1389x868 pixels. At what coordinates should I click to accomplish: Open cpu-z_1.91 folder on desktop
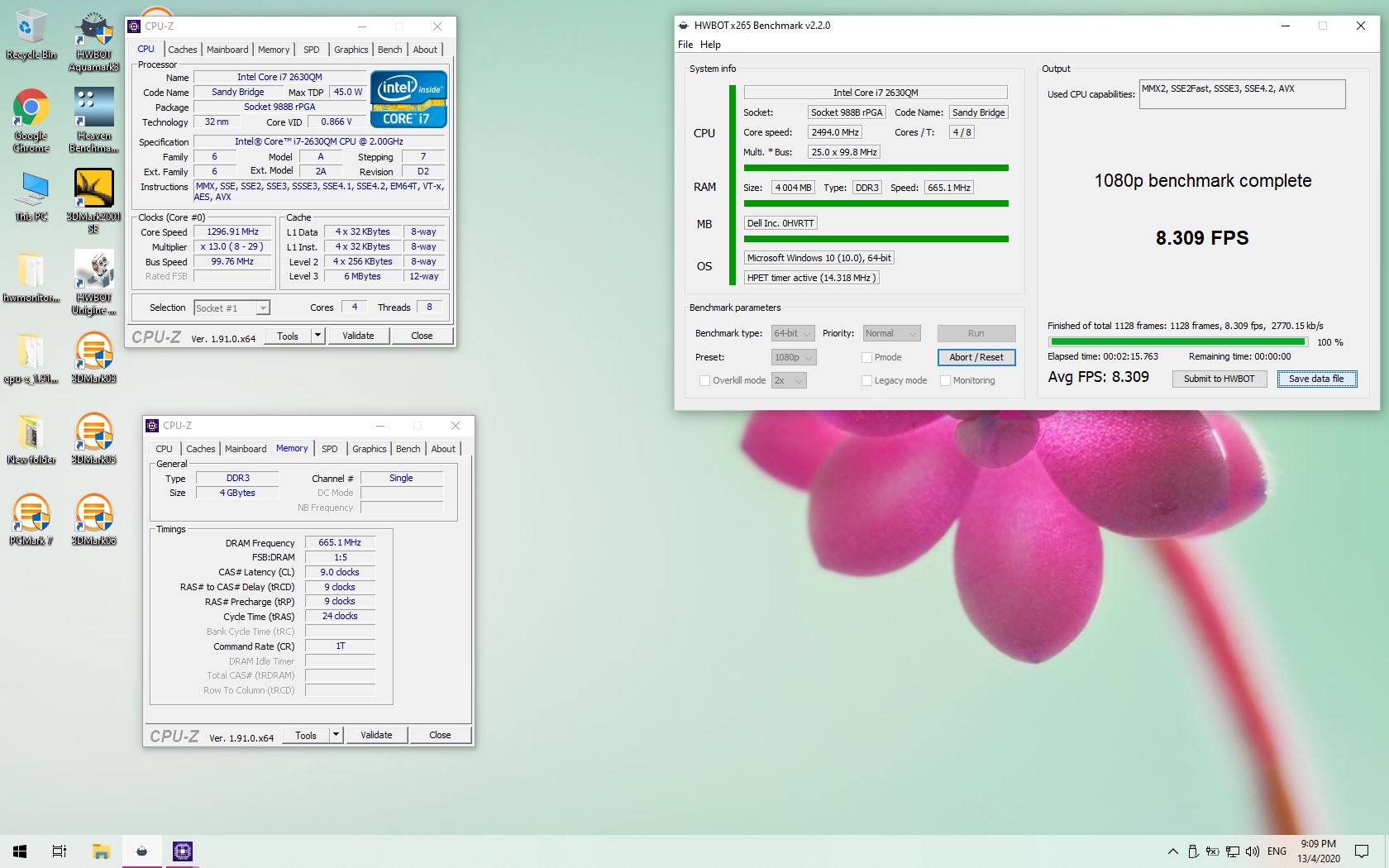tap(31, 358)
